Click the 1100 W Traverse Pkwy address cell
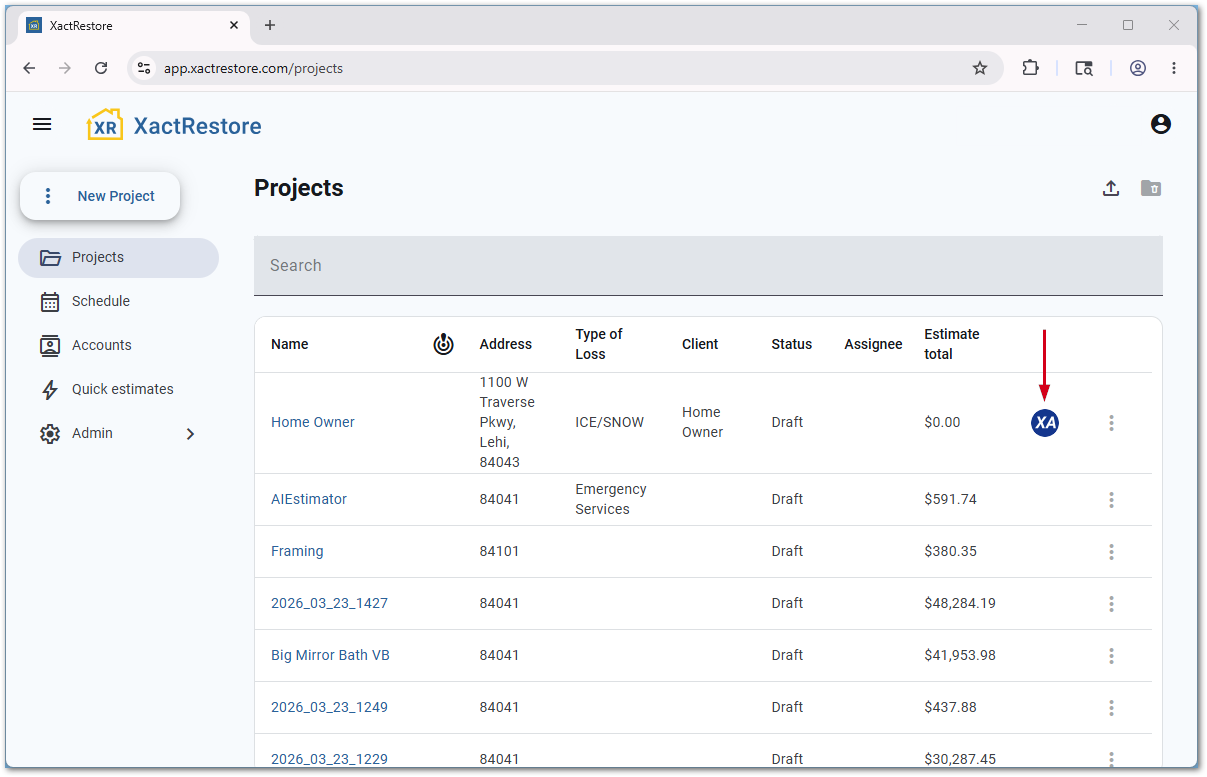Screen dimensions: 1207x777 point(508,422)
